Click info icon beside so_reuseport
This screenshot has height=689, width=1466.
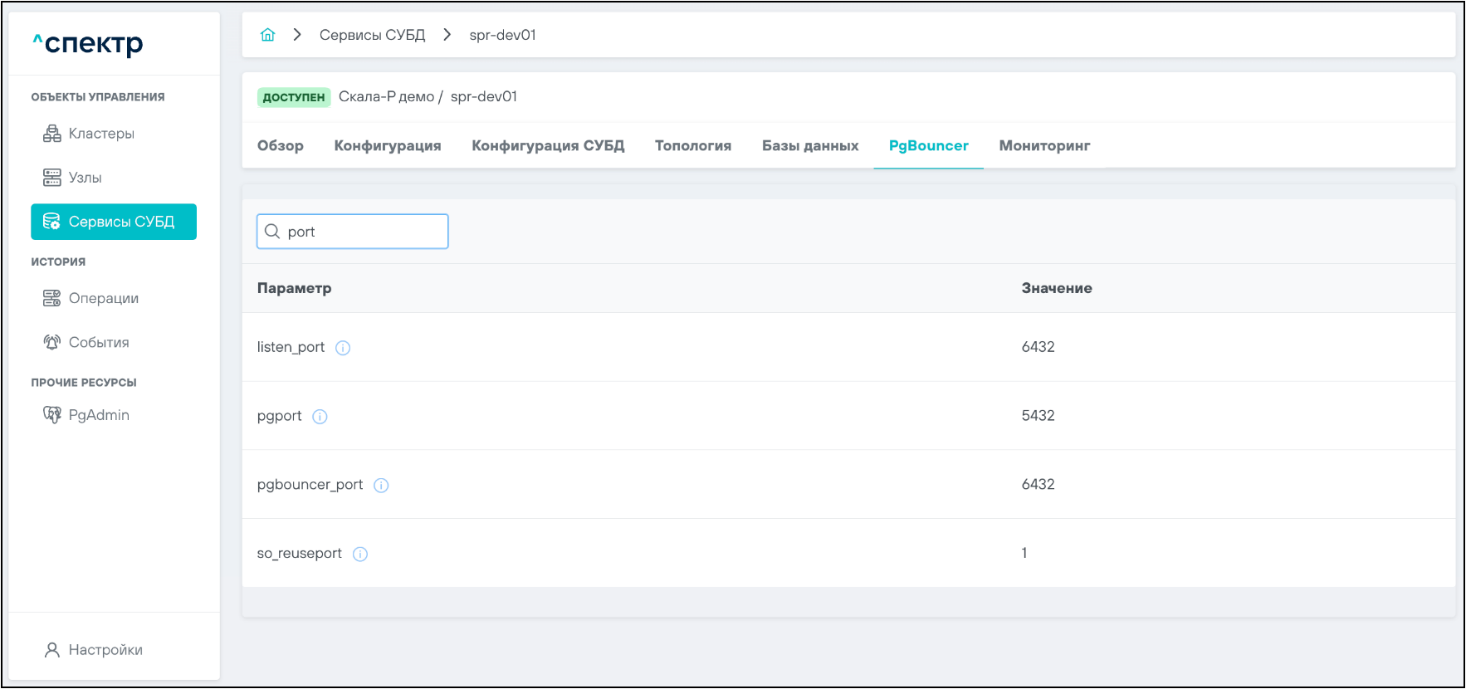(x=360, y=554)
